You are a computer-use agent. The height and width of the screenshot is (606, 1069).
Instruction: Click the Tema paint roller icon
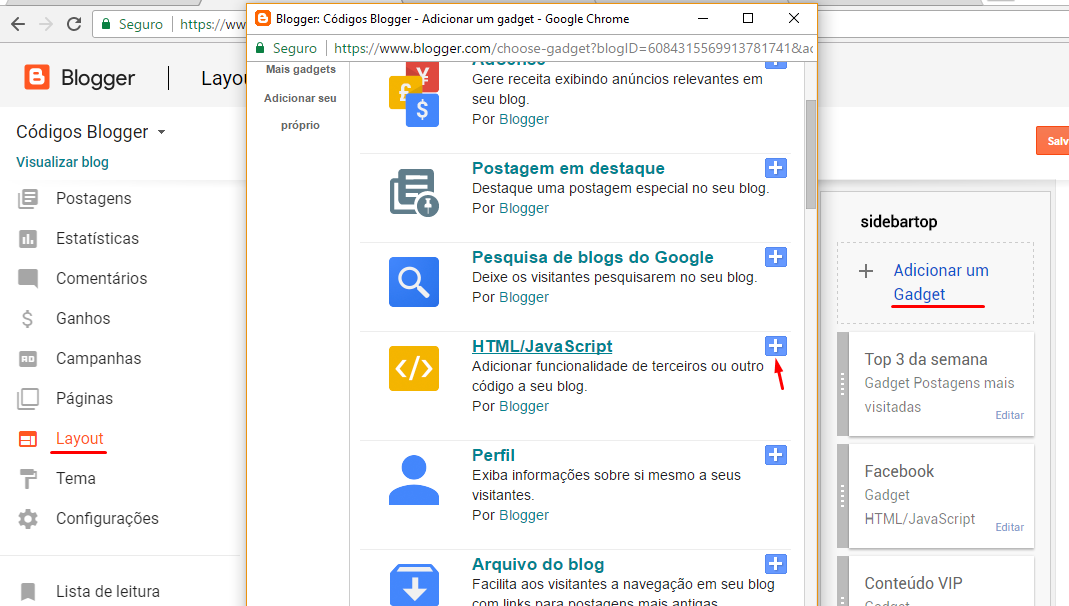pyautogui.click(x=28, y=479)
